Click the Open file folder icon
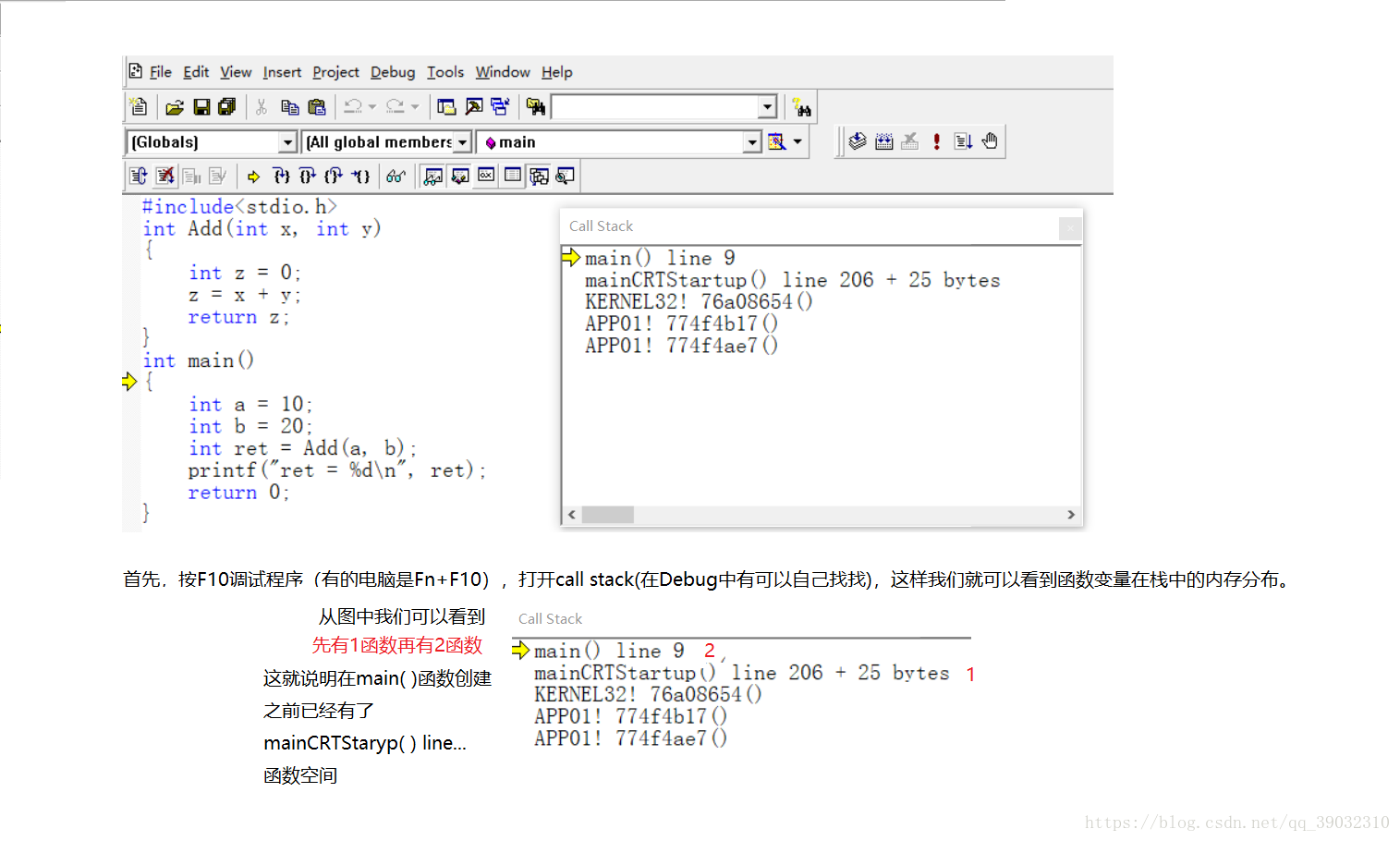Viewport: 1400px width, 841px height. pos(174,107)
